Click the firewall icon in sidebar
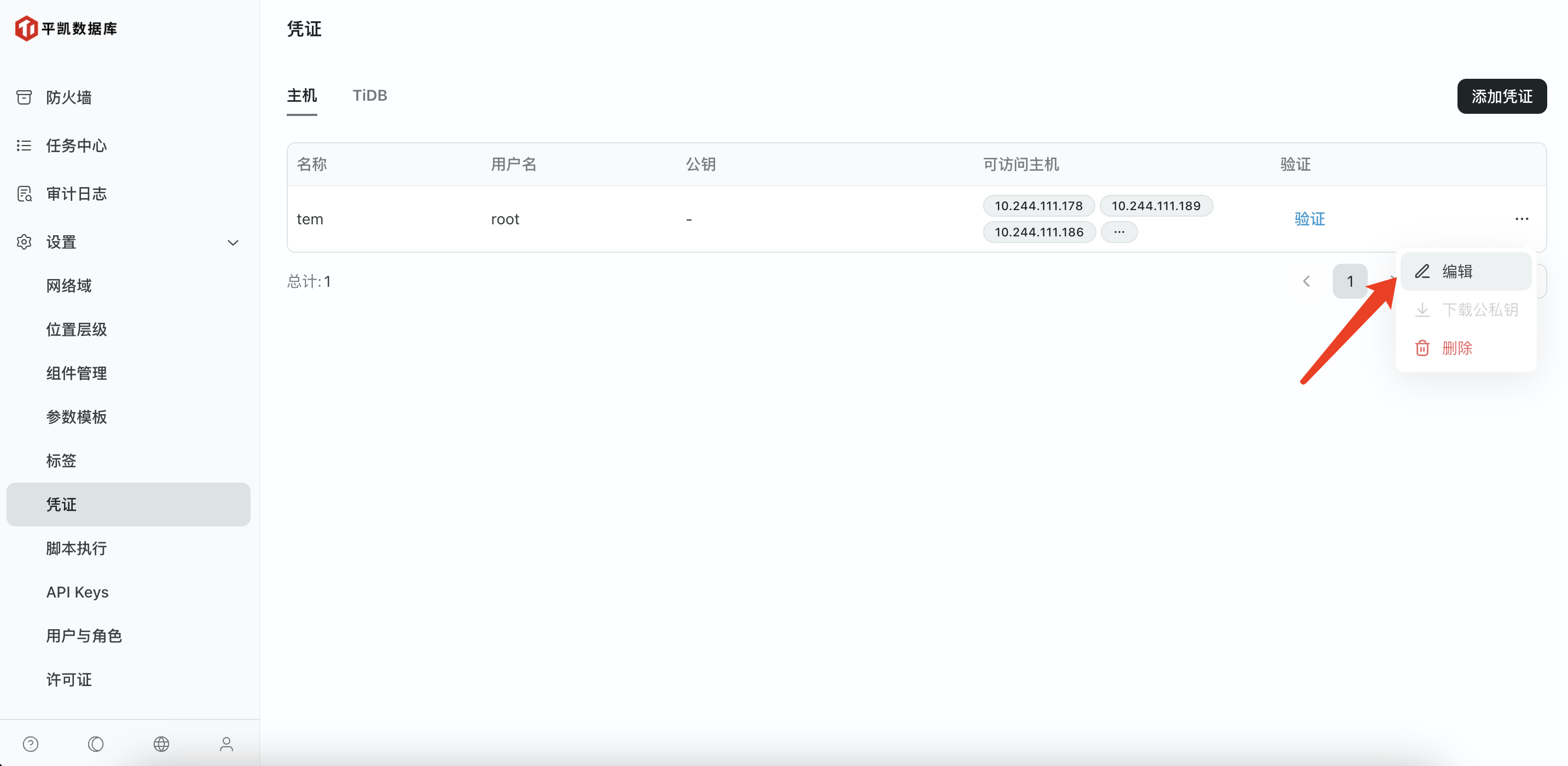The width and height of the screenshot is (1568, 766). (x=24, y=97)
